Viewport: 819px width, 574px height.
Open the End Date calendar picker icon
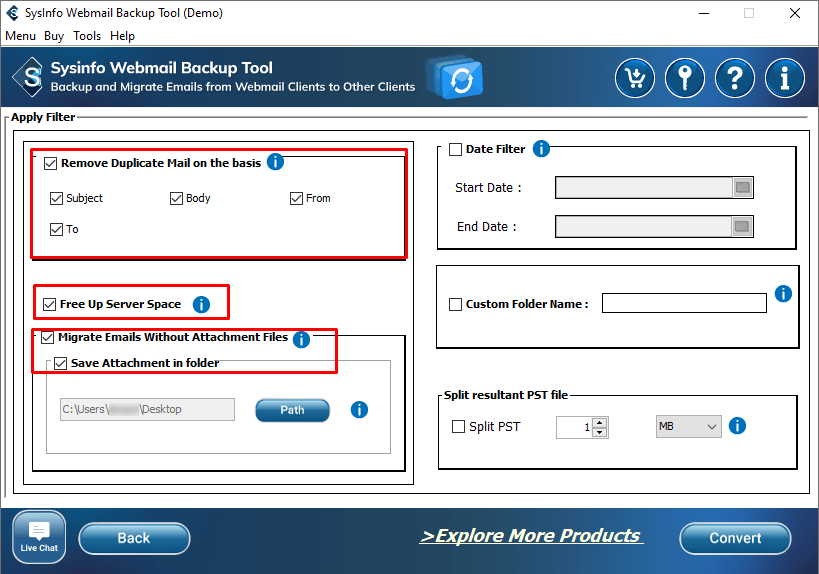coord(742,227)
